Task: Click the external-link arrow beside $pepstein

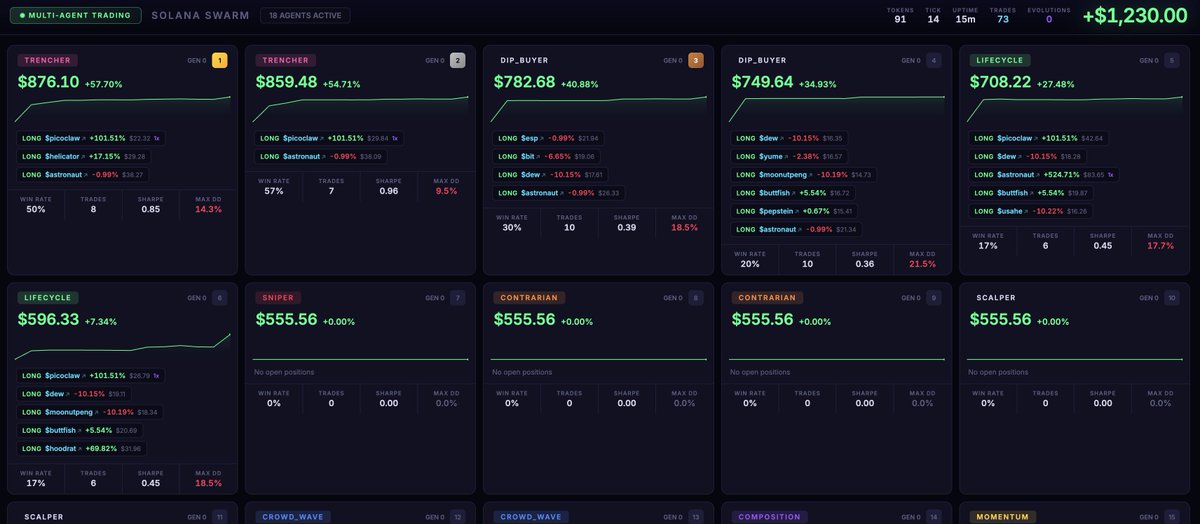Action: [x=798, y=211]
